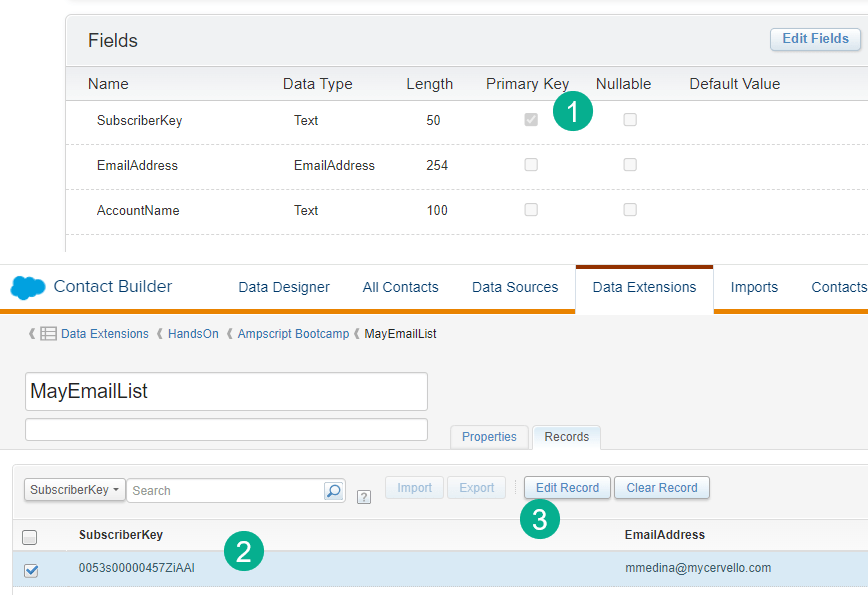The width and height of the screenshot is (868, 595).
Task: Uncheck the selected record row checkbox
Action: tap(31, 570)
